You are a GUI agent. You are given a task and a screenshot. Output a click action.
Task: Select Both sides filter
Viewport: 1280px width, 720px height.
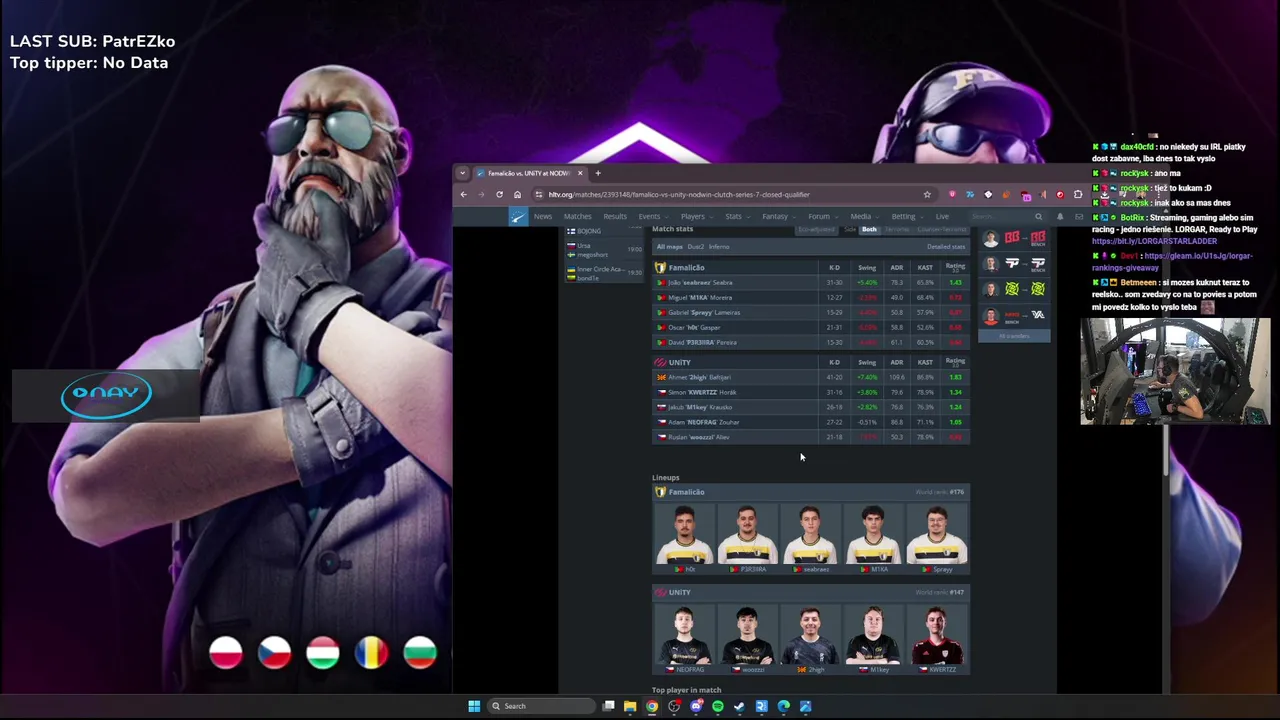coord(869,230)
